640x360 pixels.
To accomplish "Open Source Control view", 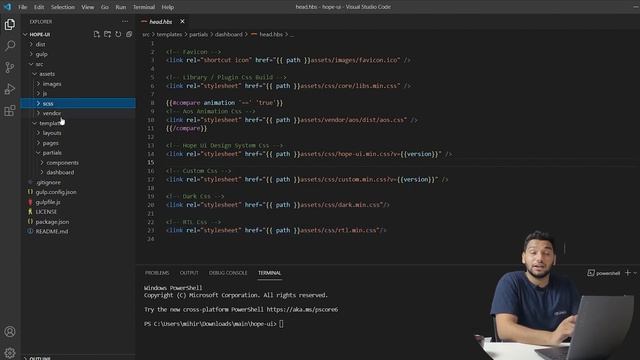I will (x=10, y=67).
